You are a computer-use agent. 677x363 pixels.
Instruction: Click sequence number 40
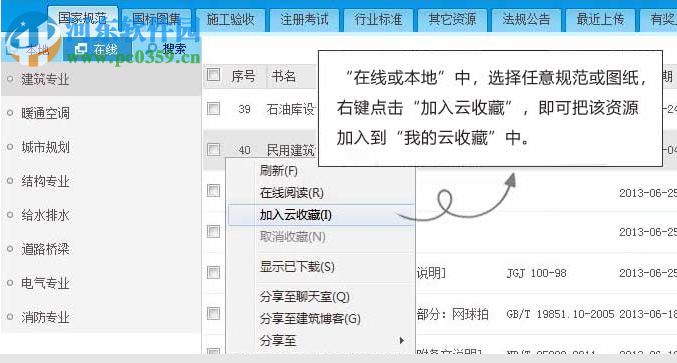coord(244,150)
